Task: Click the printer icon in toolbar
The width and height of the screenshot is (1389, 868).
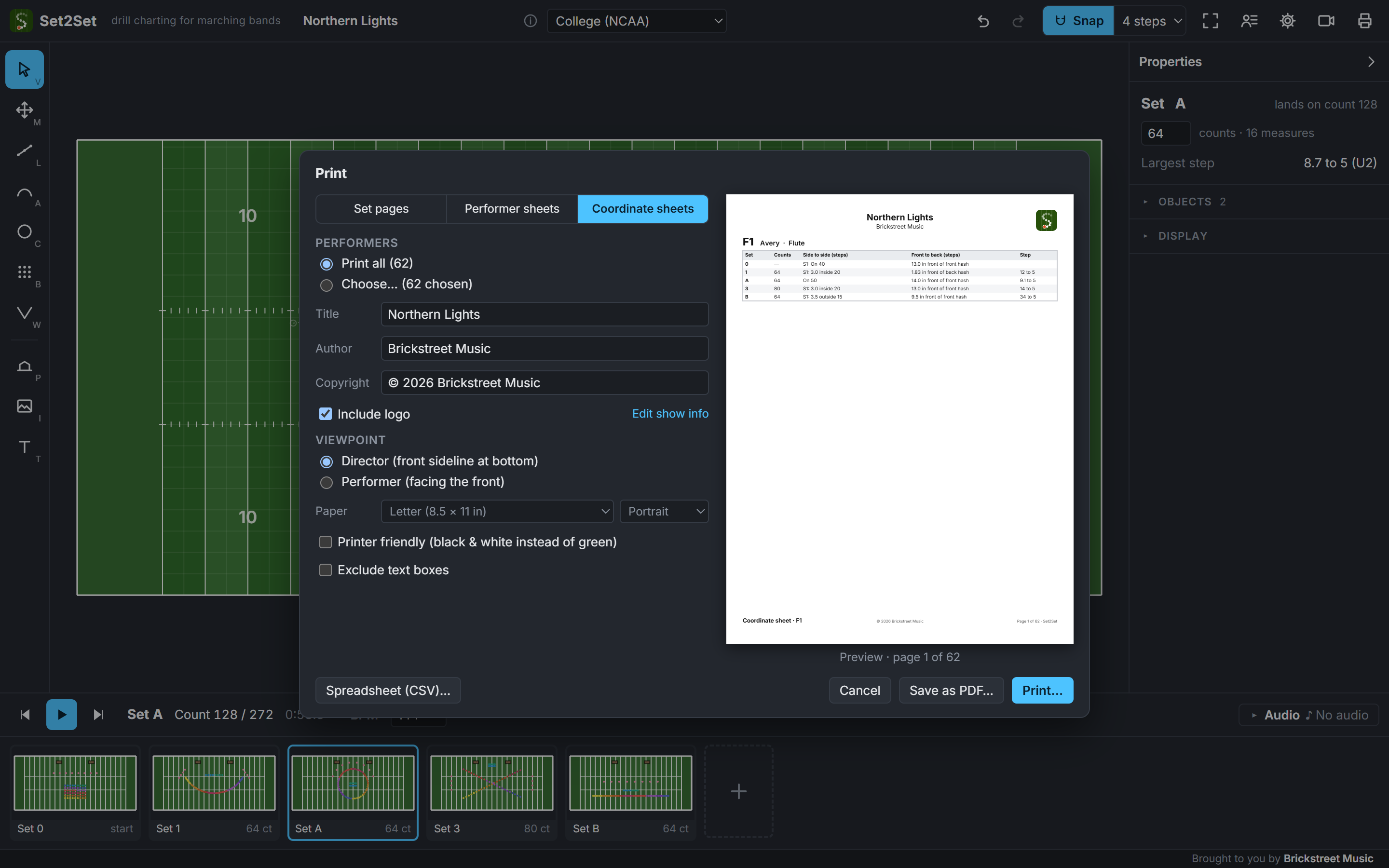Action: (1364, 21)
